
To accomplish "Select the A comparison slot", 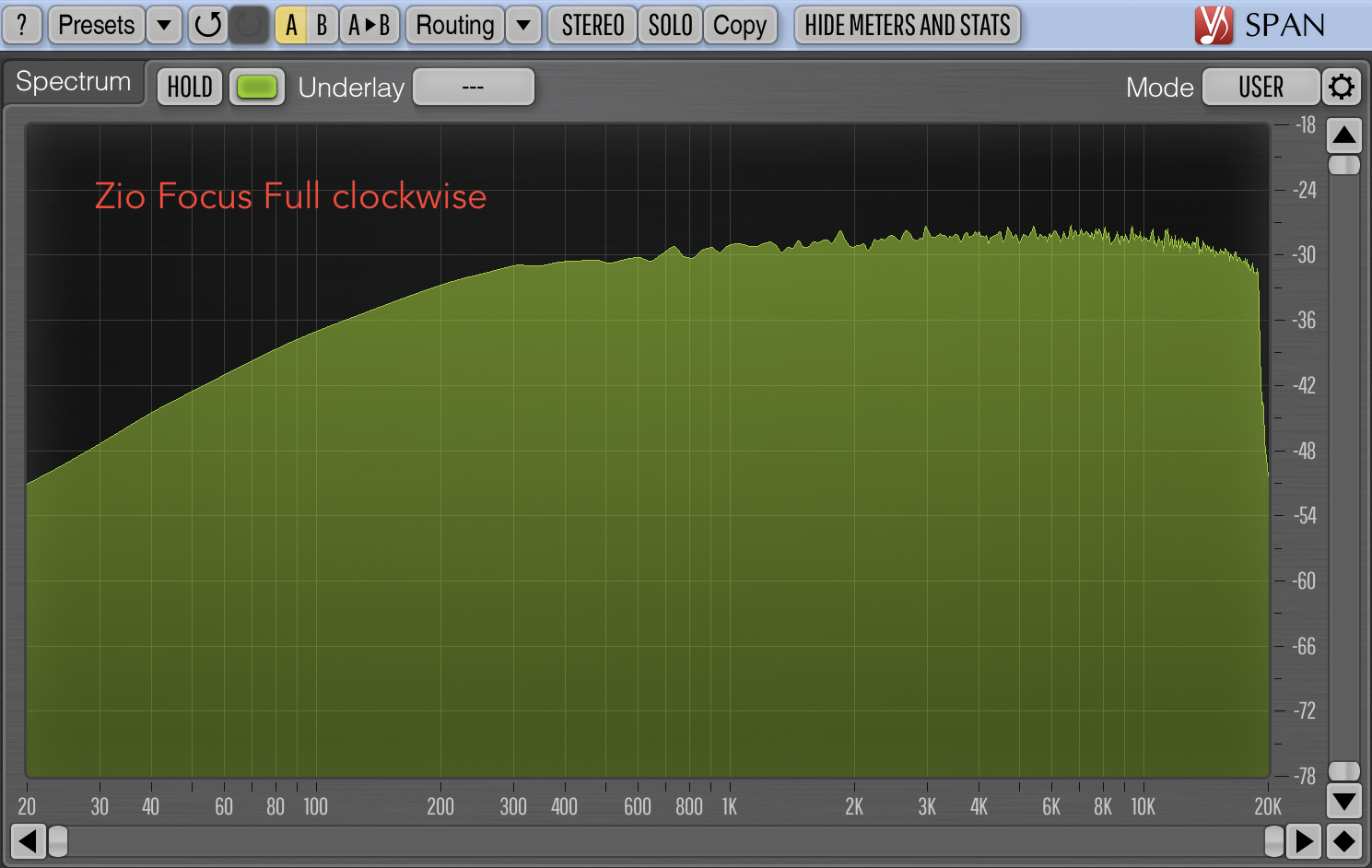I will pyautogui.click(x=291, y=25).
